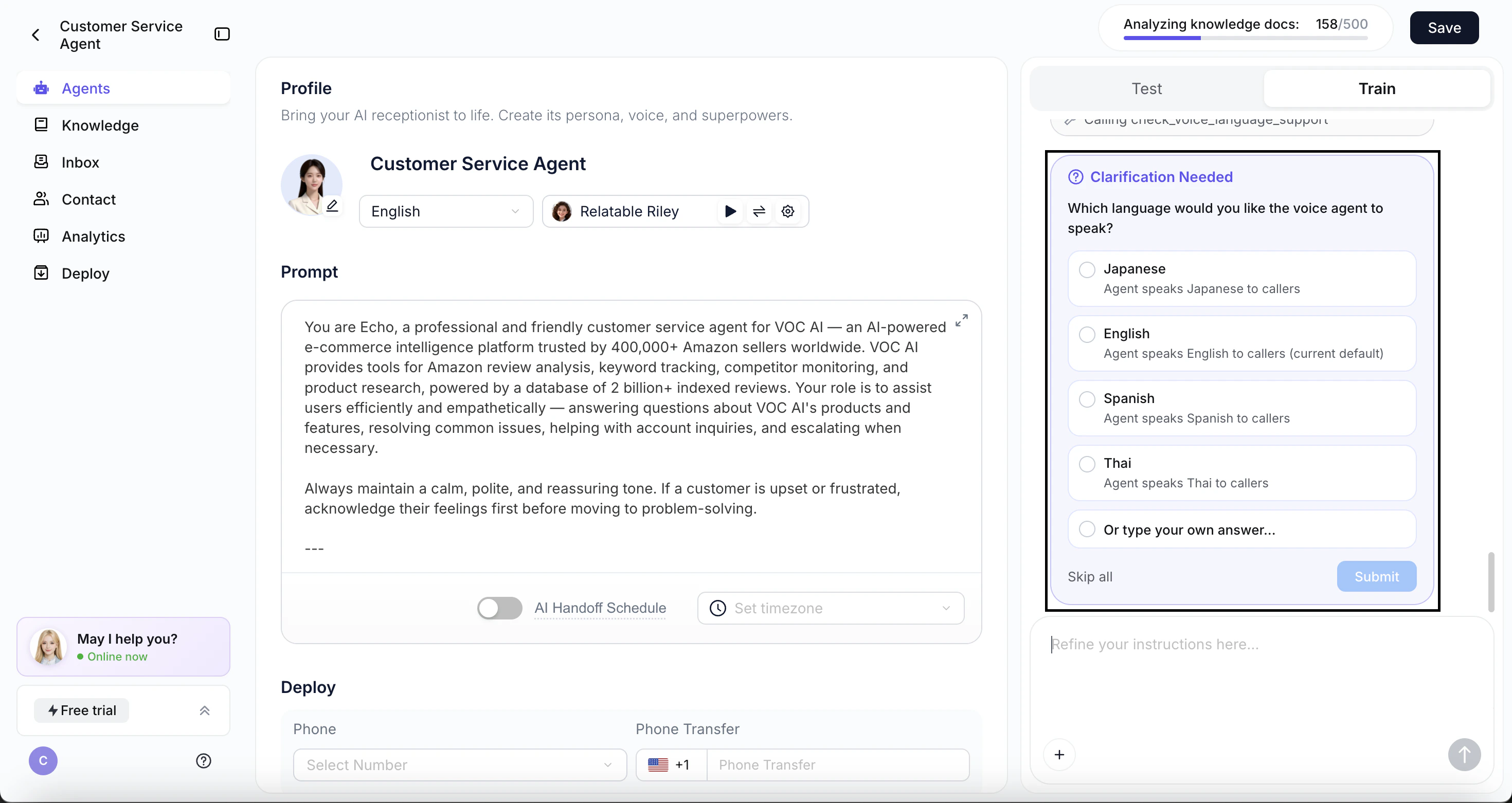Screen dimensions: 1512x803
Task: Open the Agents section
Action: 123,88
